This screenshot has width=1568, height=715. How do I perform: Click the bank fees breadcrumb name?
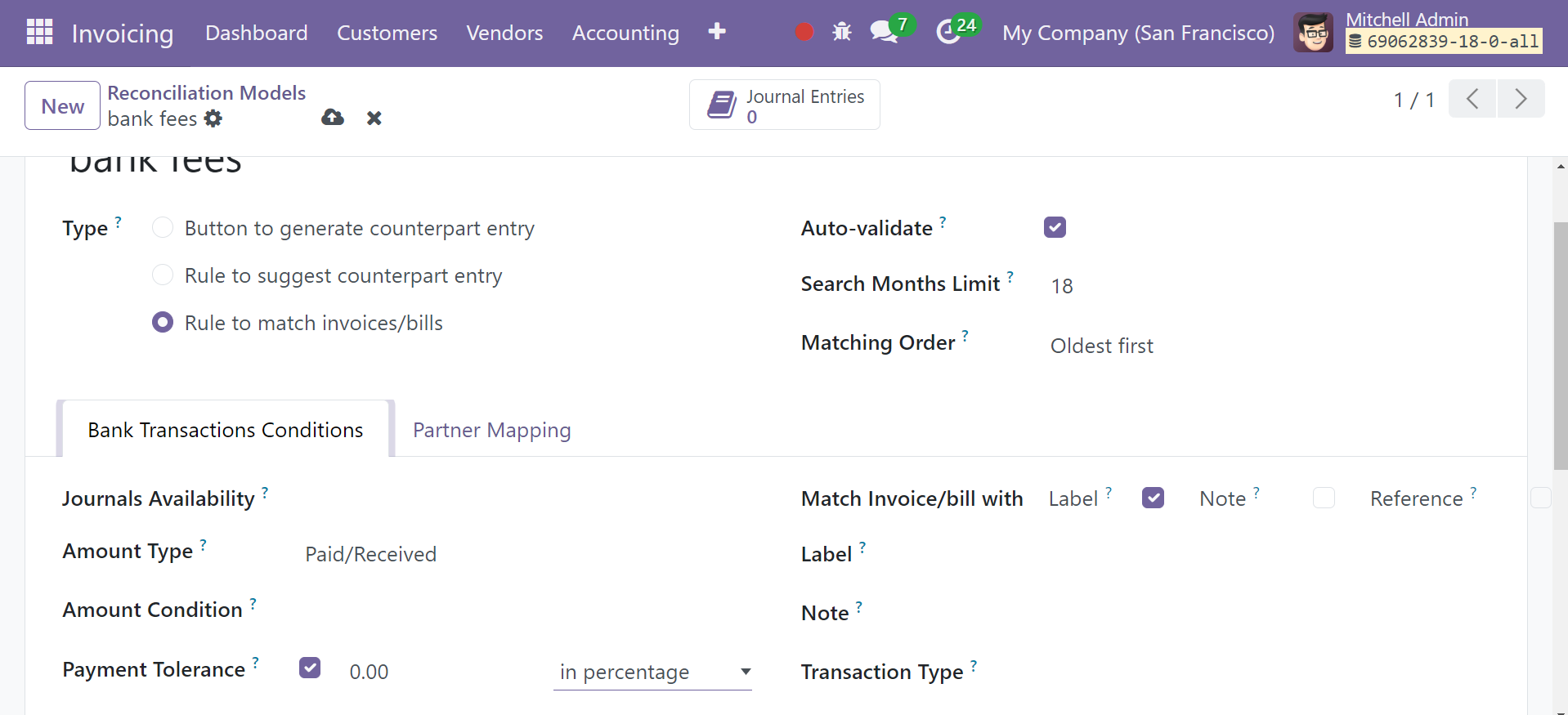[x=152, y=118]
